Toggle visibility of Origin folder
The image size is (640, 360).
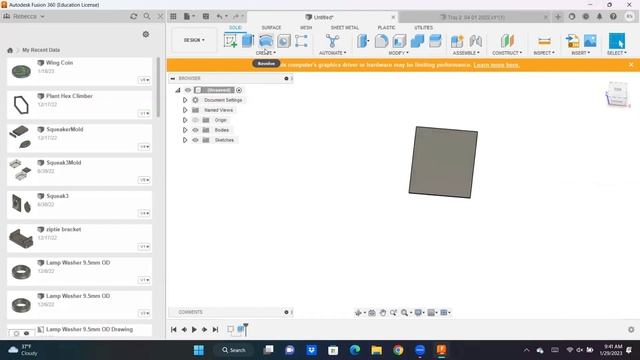click(196, 120)
